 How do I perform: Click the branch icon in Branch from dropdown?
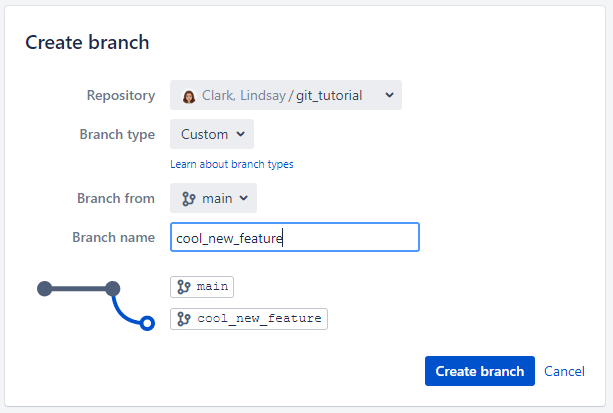click(188, 199)
